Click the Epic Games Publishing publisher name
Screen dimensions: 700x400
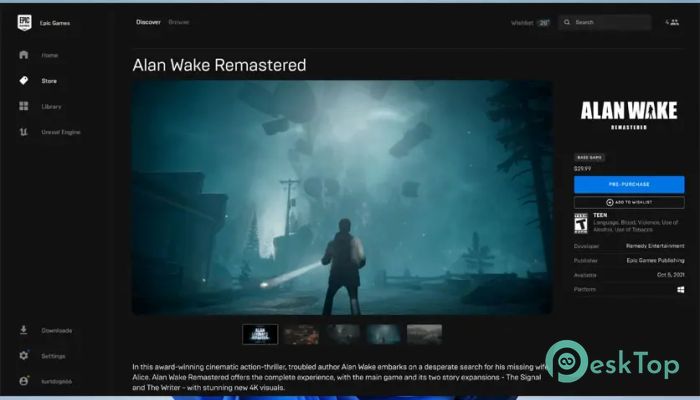point(655,260)
